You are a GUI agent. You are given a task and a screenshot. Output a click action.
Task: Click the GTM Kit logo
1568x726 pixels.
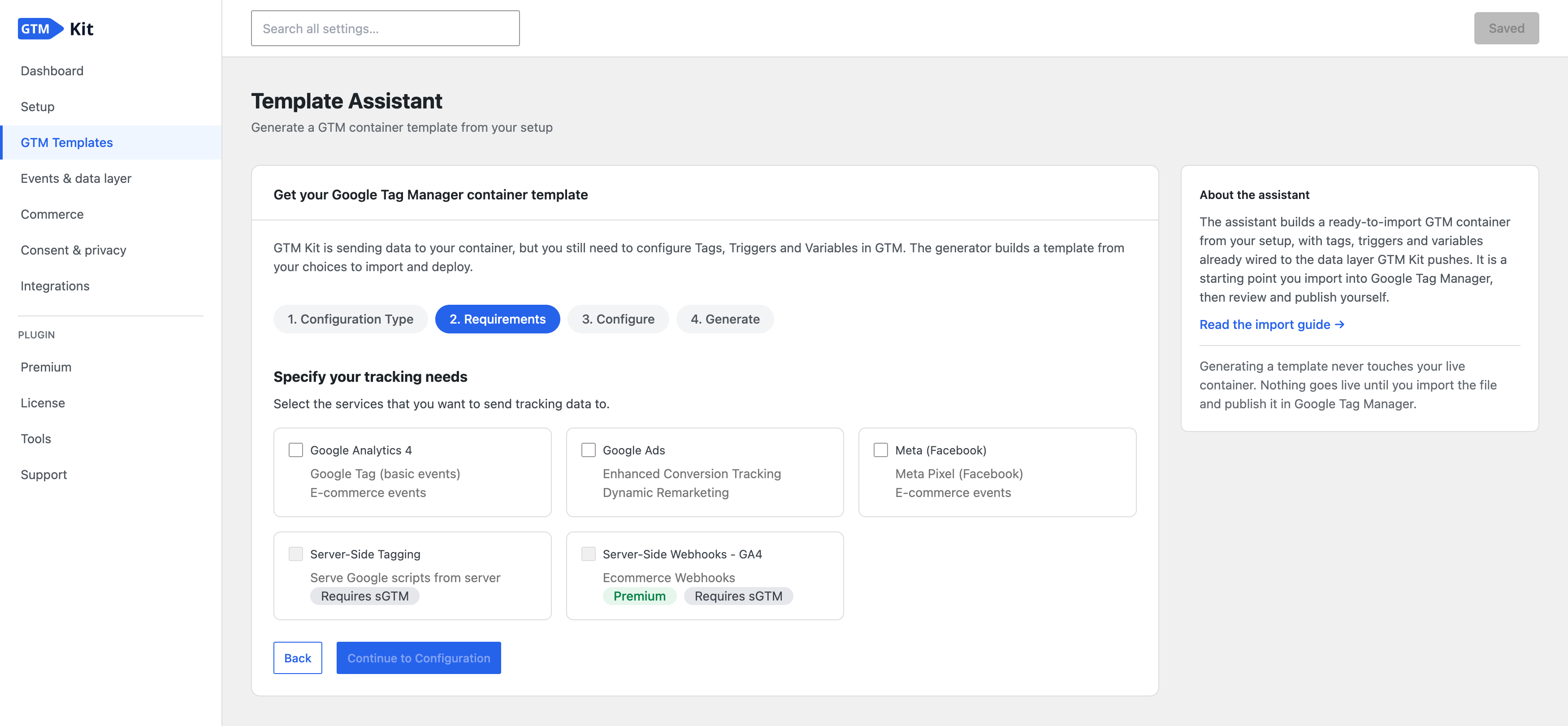pyautogui.click(x=56, y=29)
